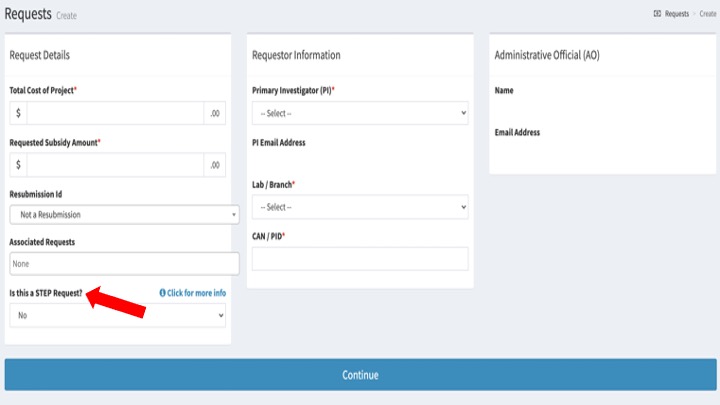This screenshot has height=405, width=720.
Task: Expand the 'Is this a STEP Request?' dropdown
Action: coord(118,315)
